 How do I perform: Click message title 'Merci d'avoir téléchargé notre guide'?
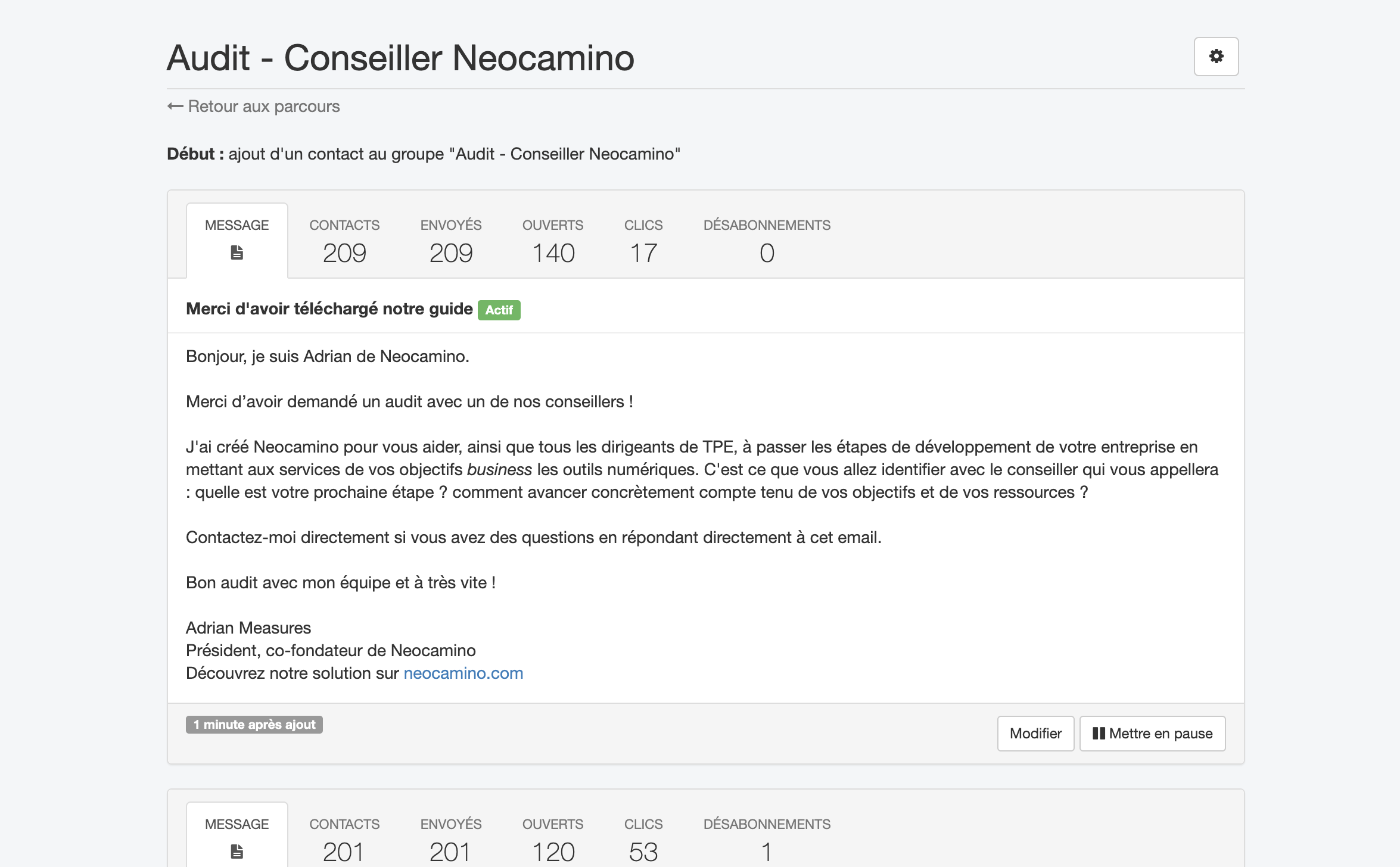click(329, 309)
